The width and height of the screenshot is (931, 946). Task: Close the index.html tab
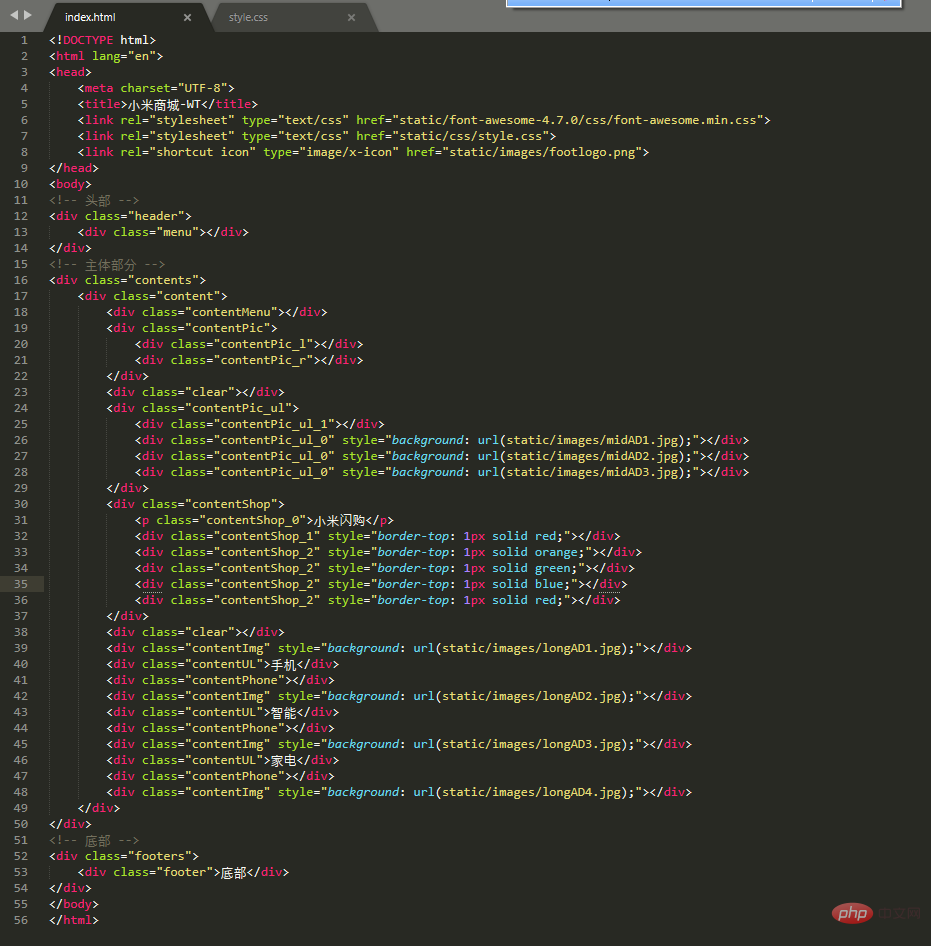click(x=188, y=17)
